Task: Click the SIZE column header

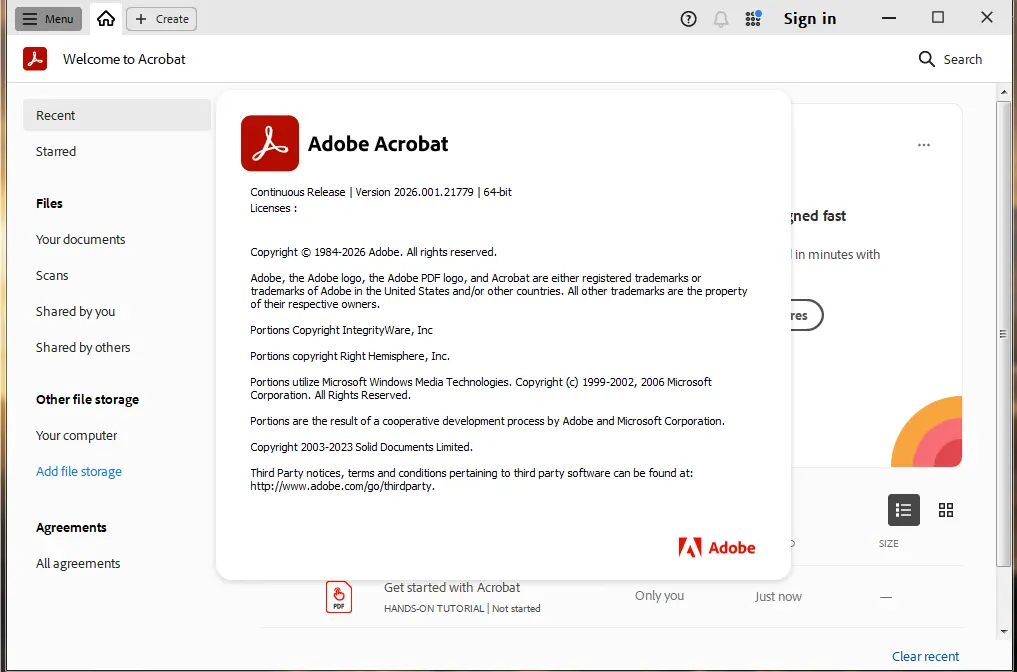Action: click(888, 544)
